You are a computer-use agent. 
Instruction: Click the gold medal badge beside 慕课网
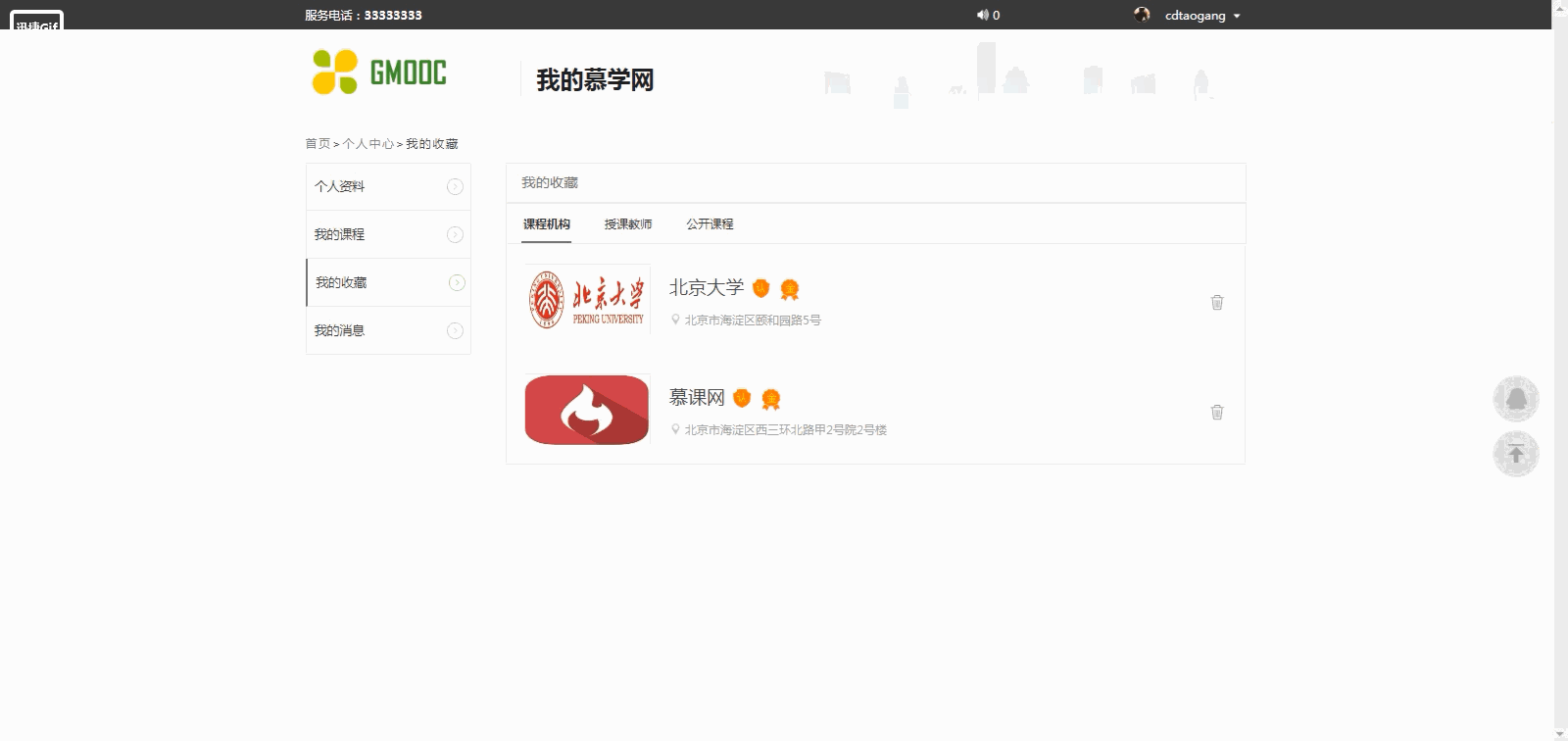(x=771, y=399)
